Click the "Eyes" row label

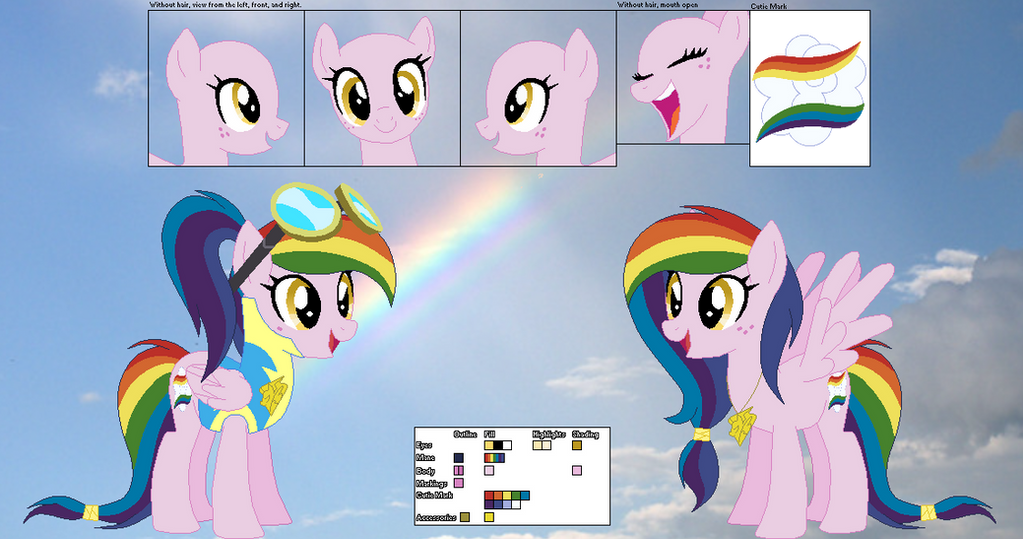click(x=424, y=446)
